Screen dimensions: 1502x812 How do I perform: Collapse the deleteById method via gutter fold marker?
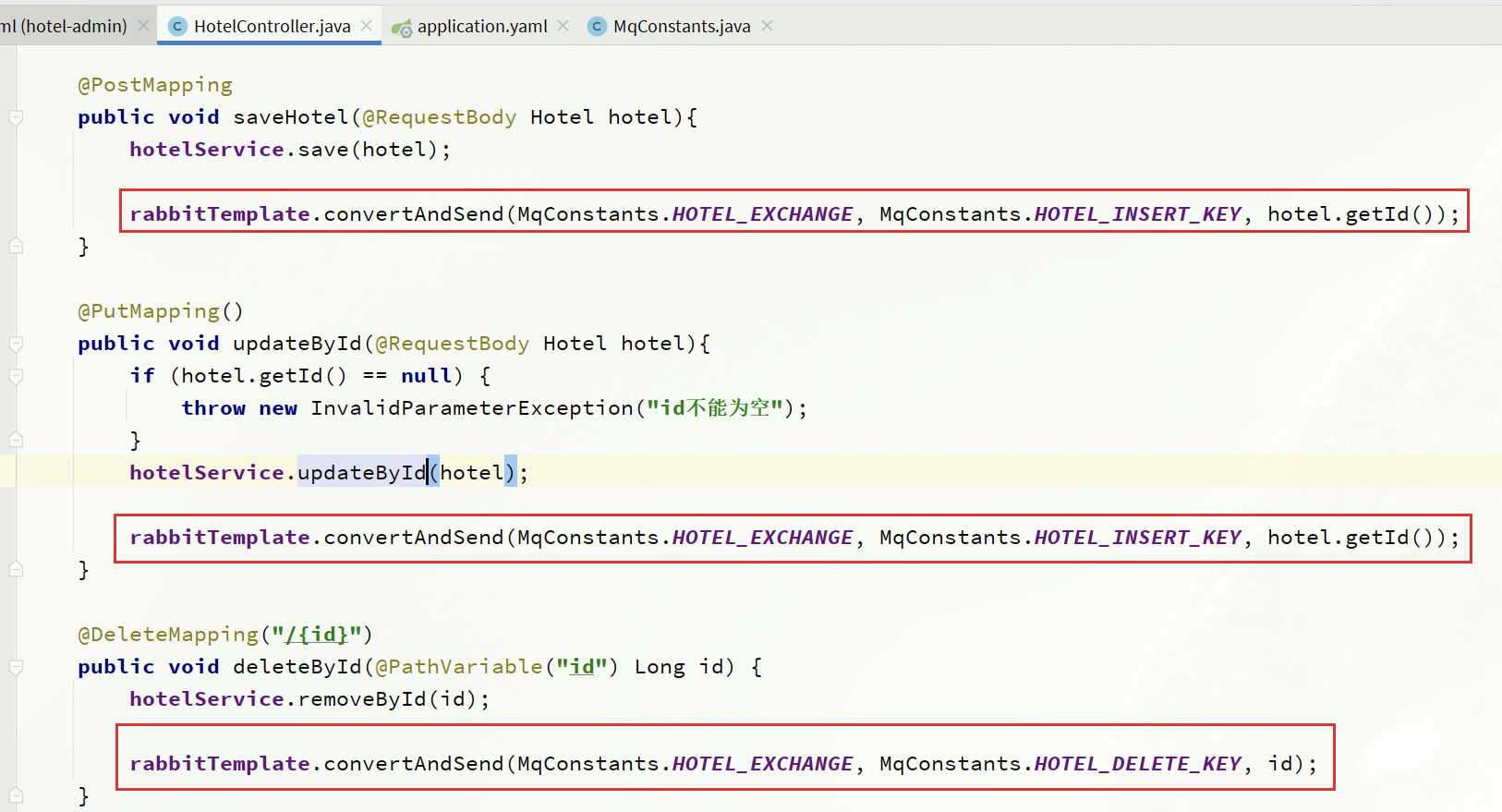16,667
